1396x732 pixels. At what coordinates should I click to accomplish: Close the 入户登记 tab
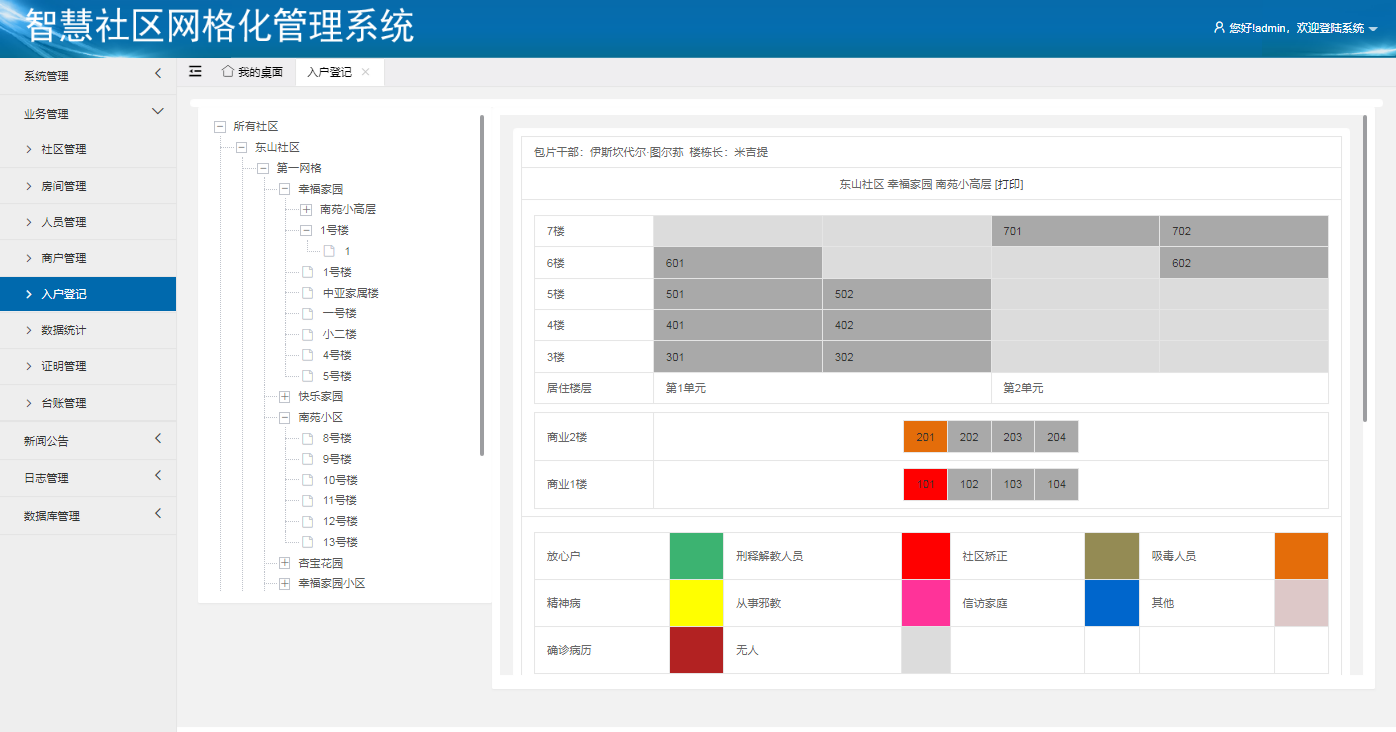pyautogui.click(x=365, y=71)
